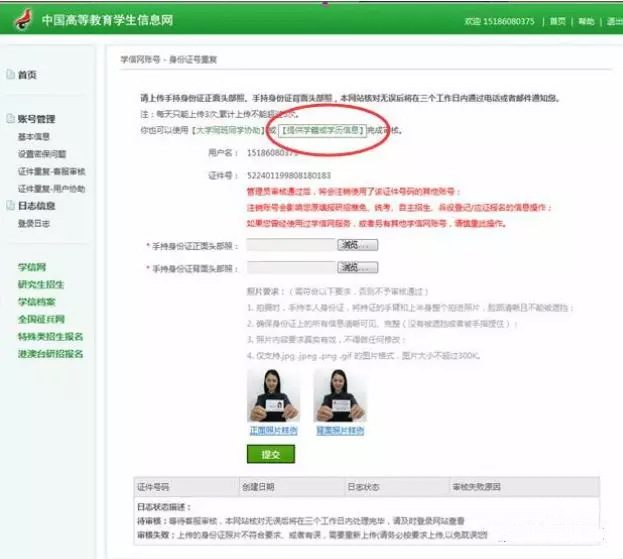The image size is (623, 559).
Task: Open 首页 in the left sidebar
Action: [x=27, y=75]
